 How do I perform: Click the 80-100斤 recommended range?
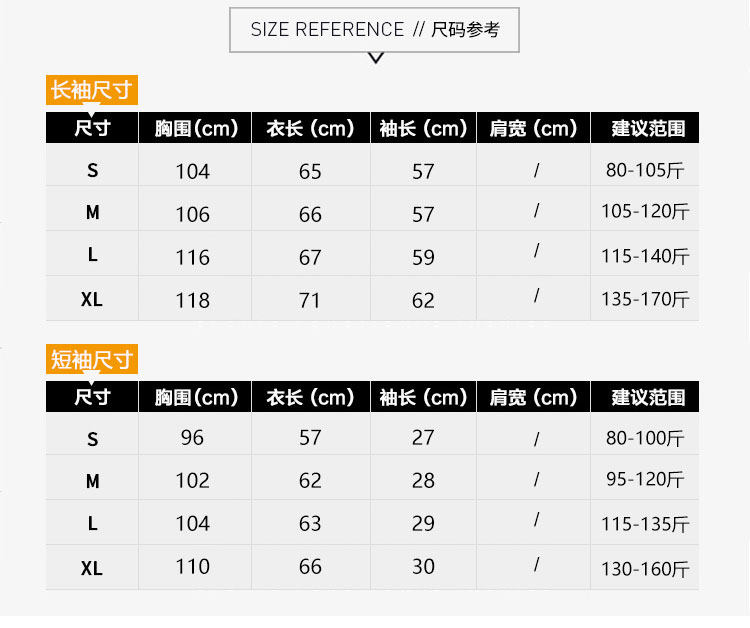(x=645, y=438)
